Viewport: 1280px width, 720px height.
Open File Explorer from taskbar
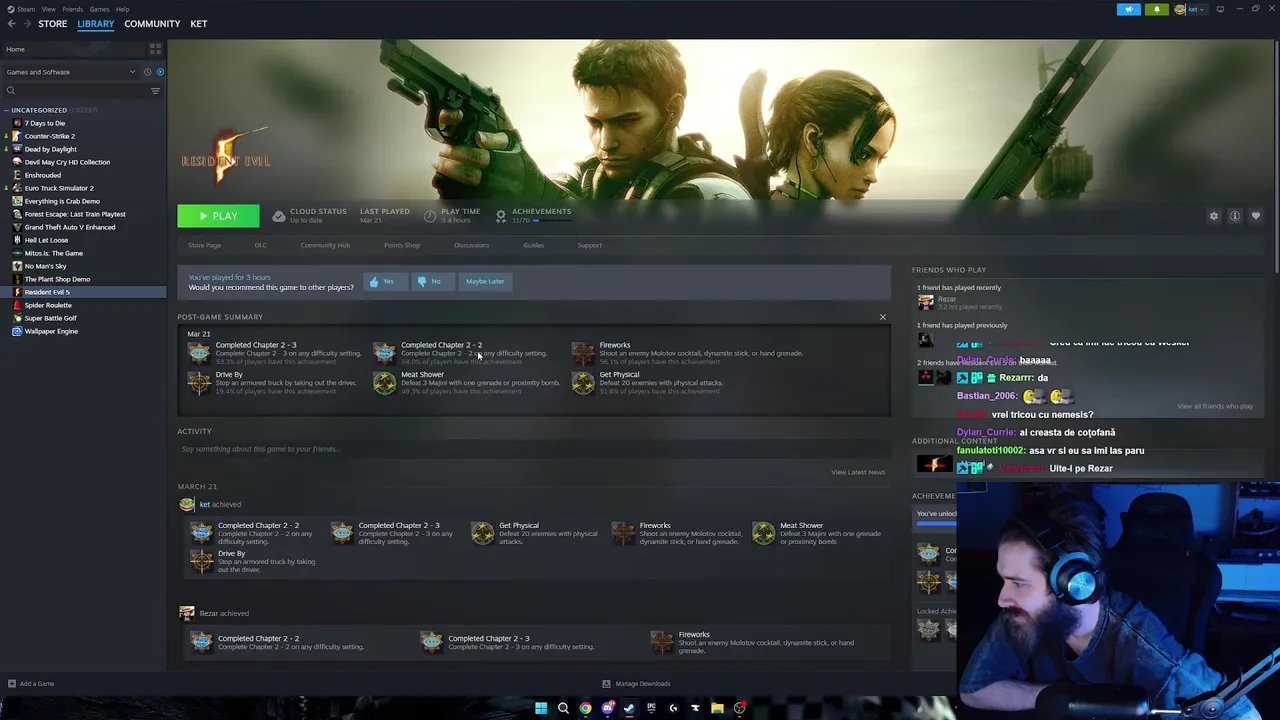tap(717, 708)
